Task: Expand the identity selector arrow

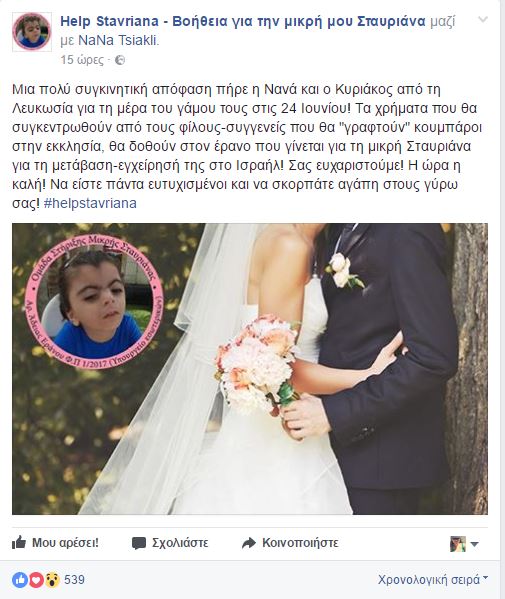Action: coord(474,544)
